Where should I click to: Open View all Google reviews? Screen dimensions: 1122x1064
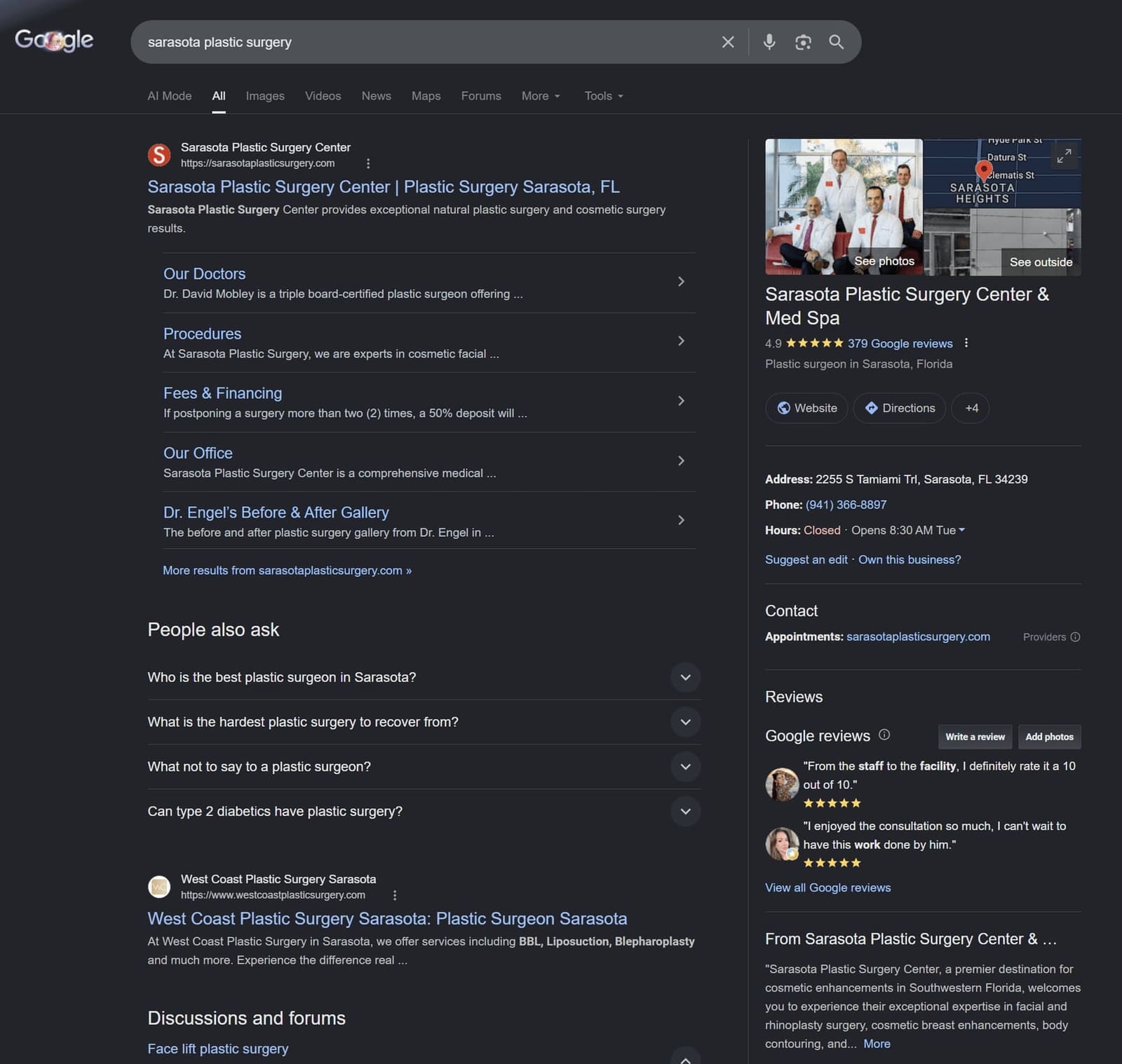pos(828,887)
